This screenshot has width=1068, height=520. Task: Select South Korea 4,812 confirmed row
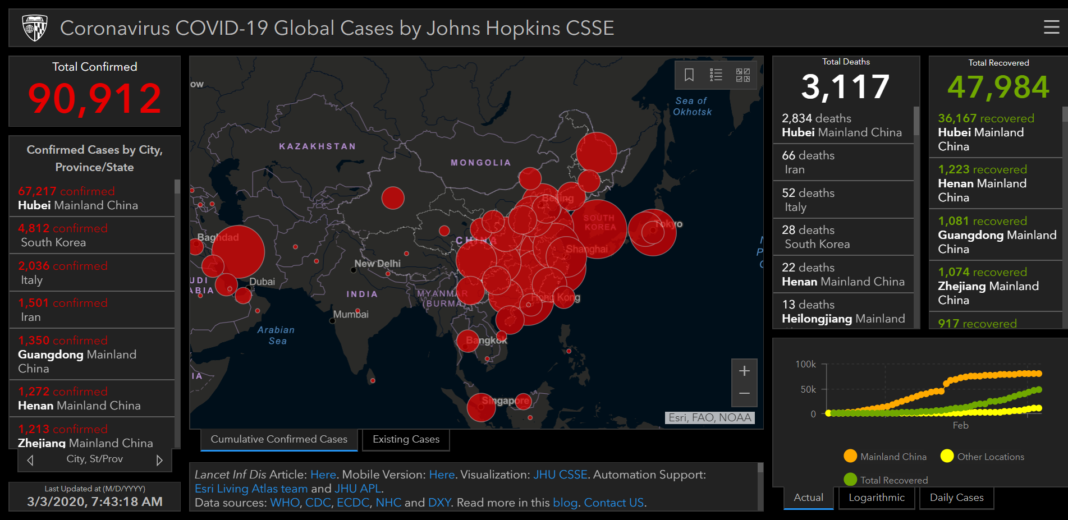click(x=91, y=235)
